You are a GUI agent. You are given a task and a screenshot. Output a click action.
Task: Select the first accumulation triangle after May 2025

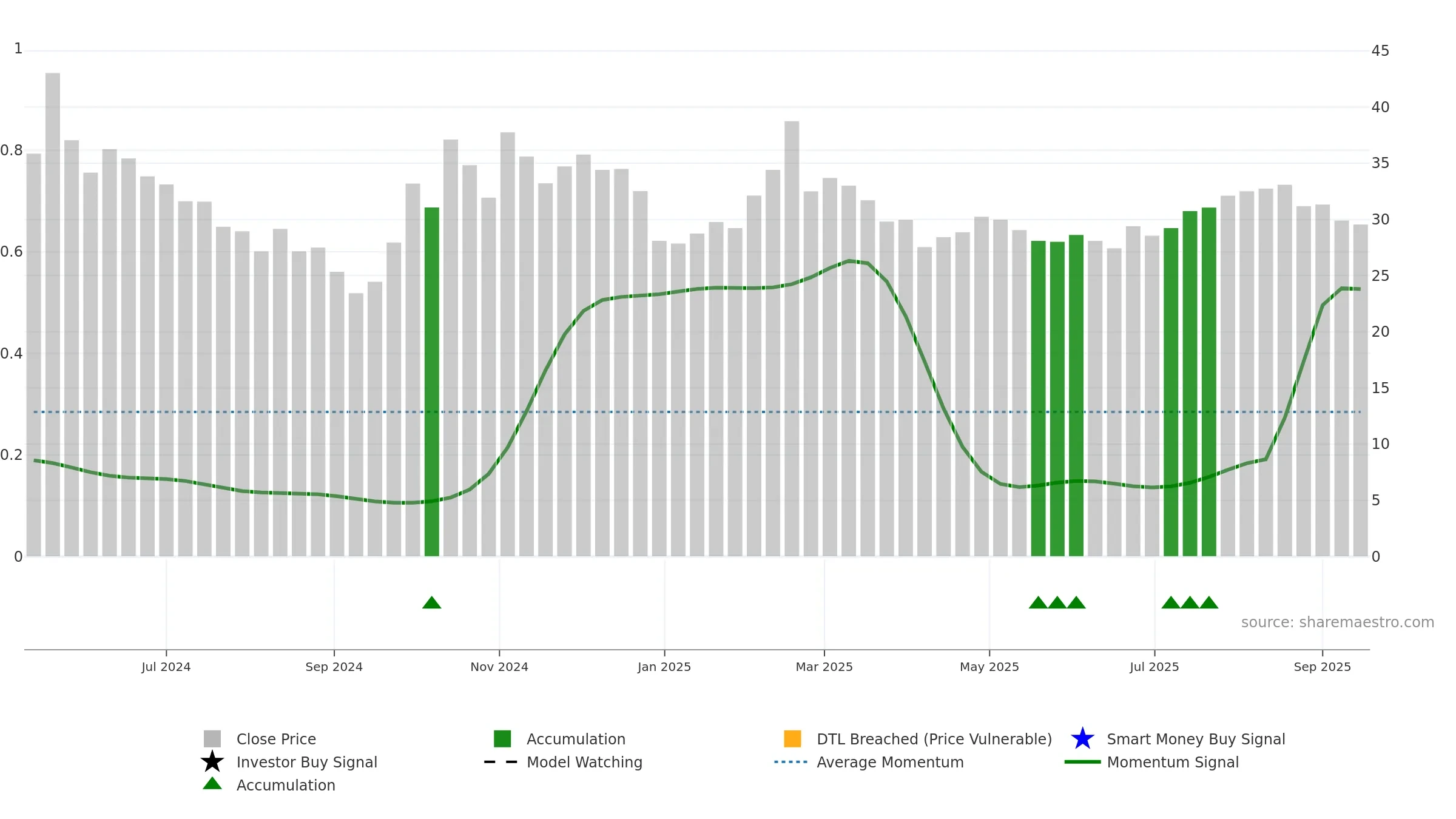(1038, 602)
